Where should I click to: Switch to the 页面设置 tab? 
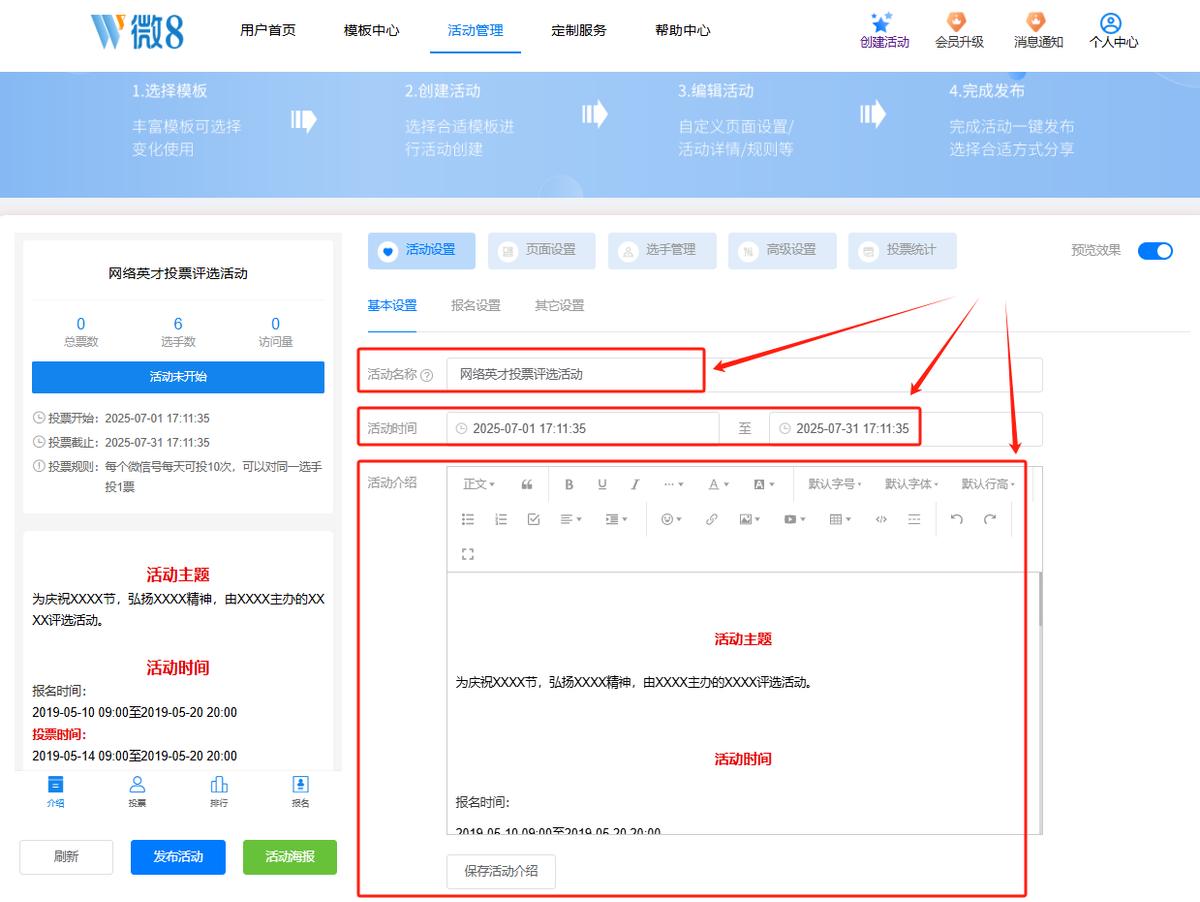[x=541, y=250]
